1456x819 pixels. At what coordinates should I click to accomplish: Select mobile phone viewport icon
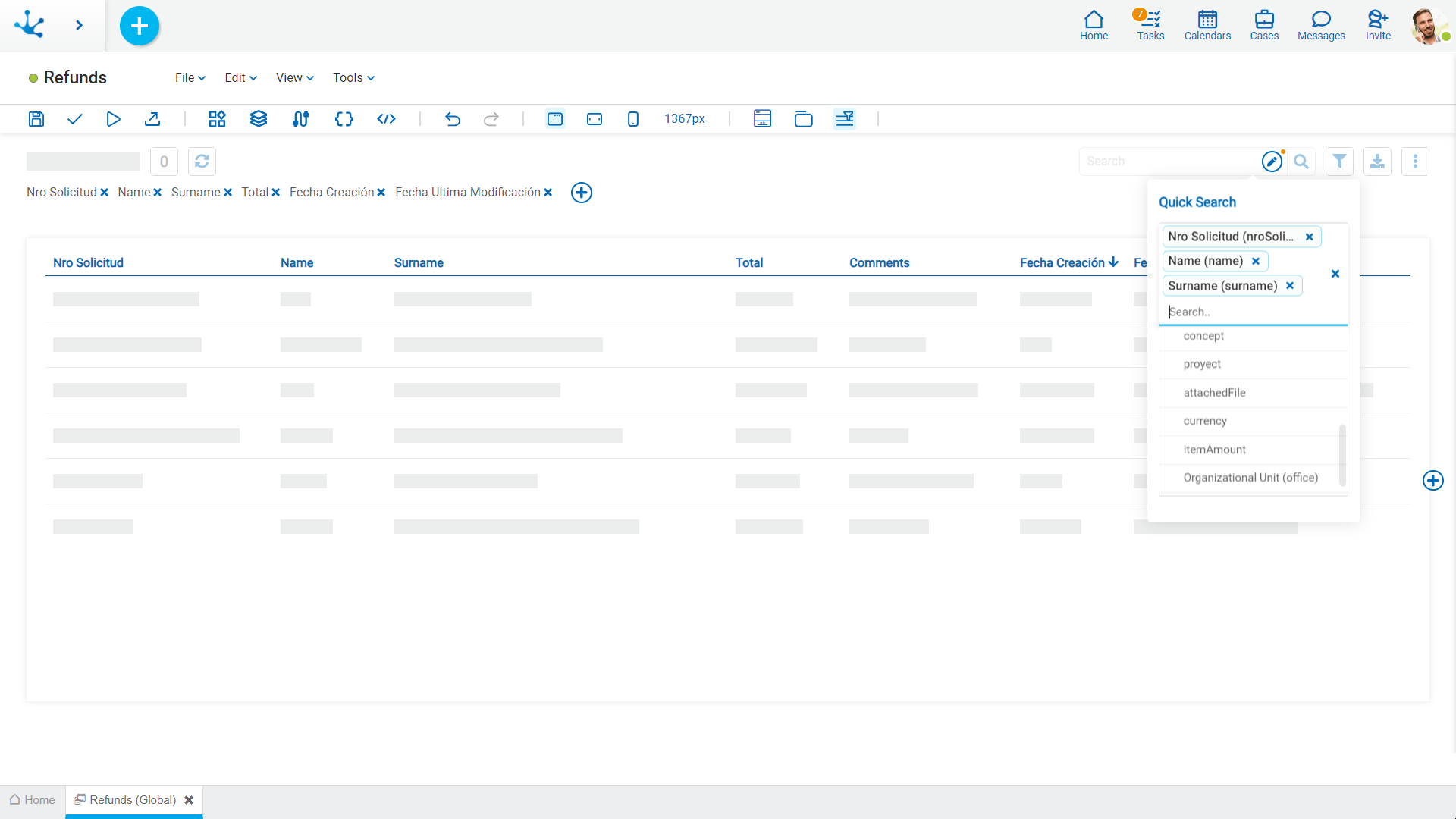(633, 119)
